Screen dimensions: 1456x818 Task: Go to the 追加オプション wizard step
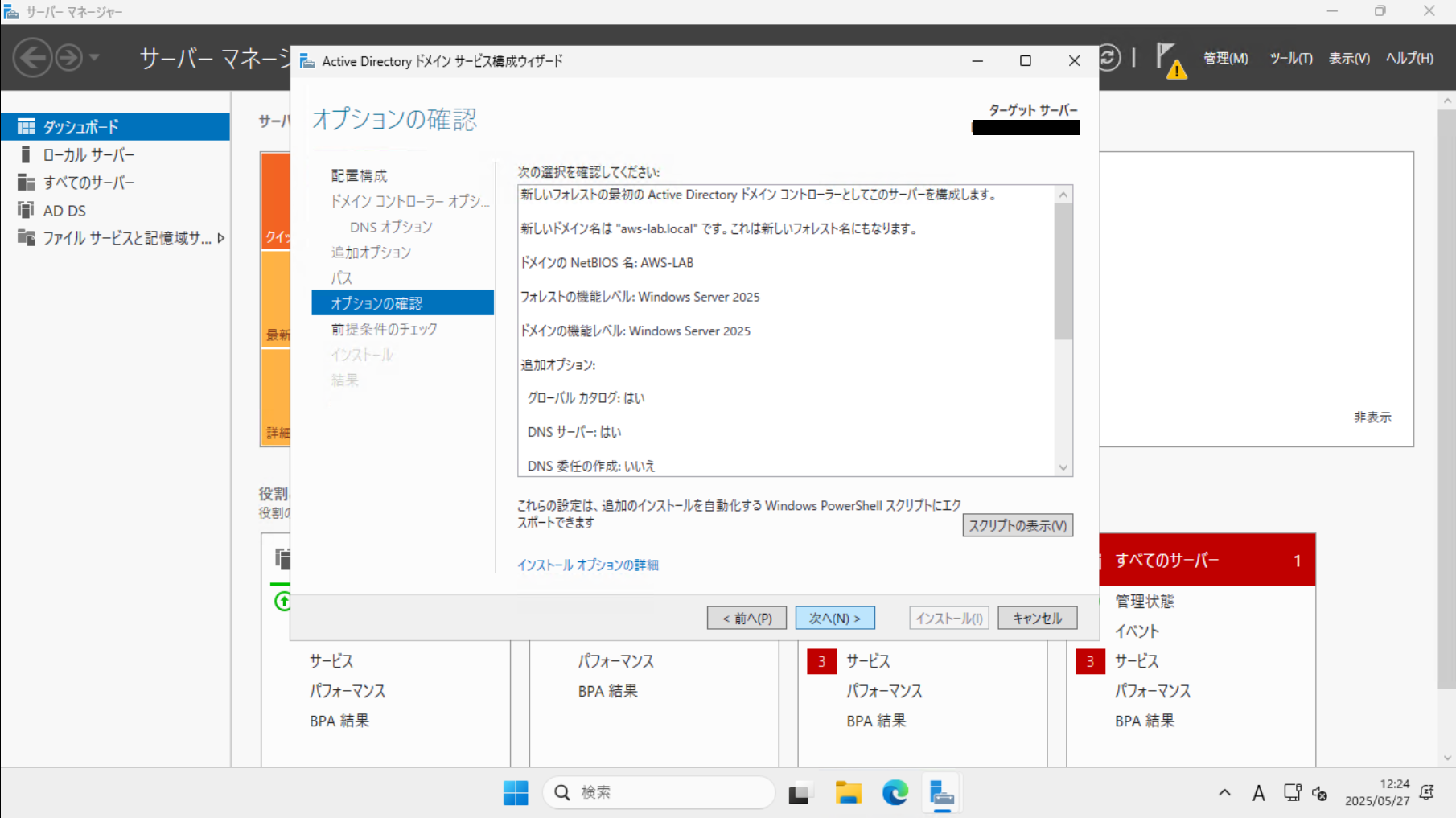371,253
